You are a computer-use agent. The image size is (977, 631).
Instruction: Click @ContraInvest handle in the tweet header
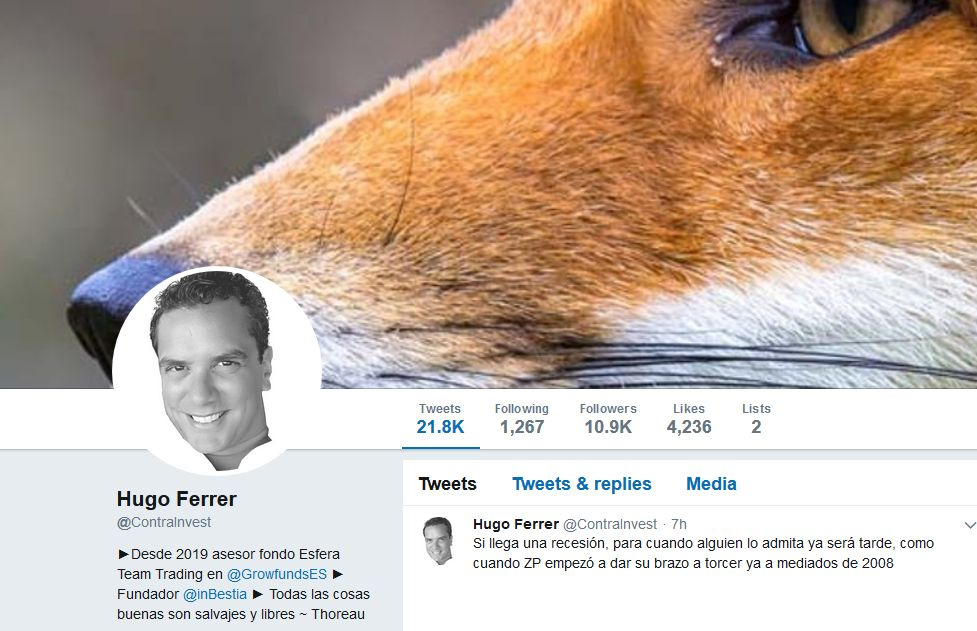[610, 524]
